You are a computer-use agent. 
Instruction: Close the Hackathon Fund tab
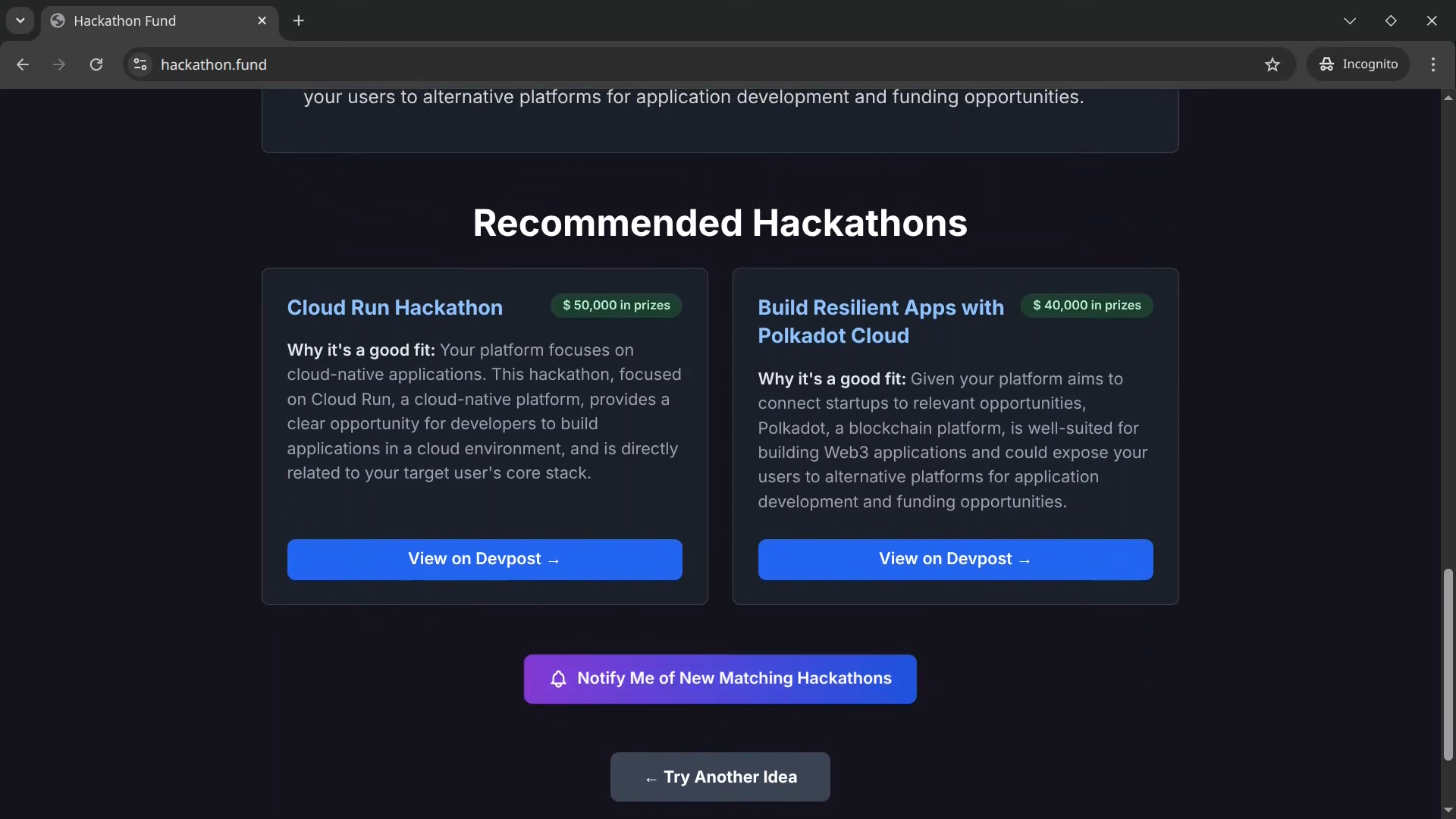(262, 20)
